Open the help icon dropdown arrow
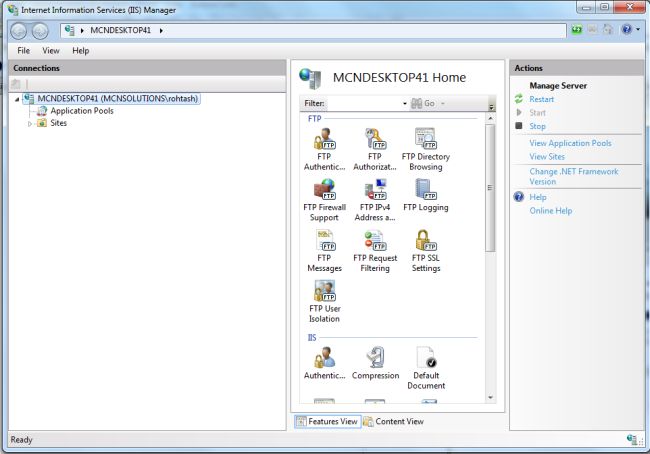Image resolution: width=650 pixels, height=454 pixels. coord(638,29)
